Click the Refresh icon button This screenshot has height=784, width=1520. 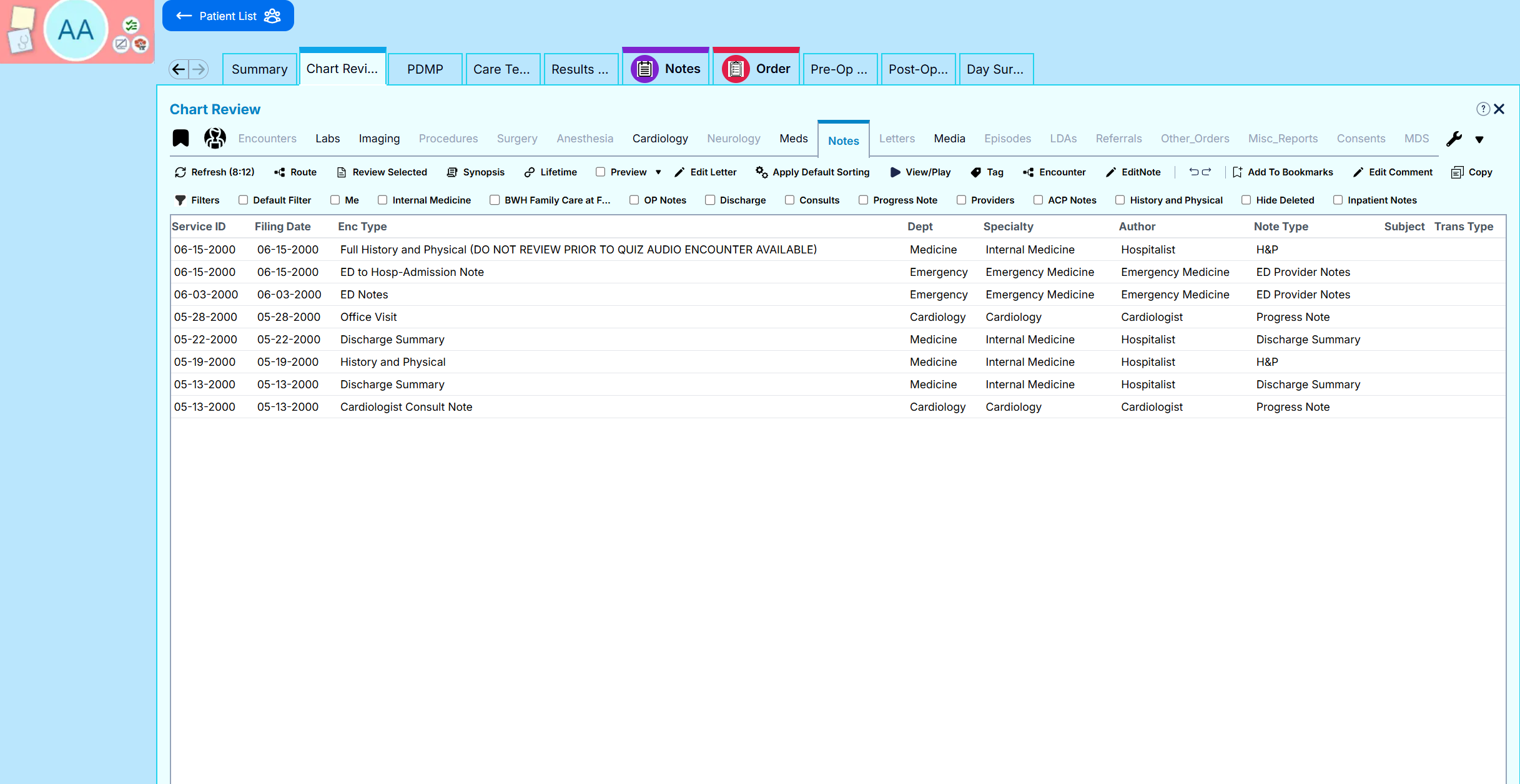[180, 172]
